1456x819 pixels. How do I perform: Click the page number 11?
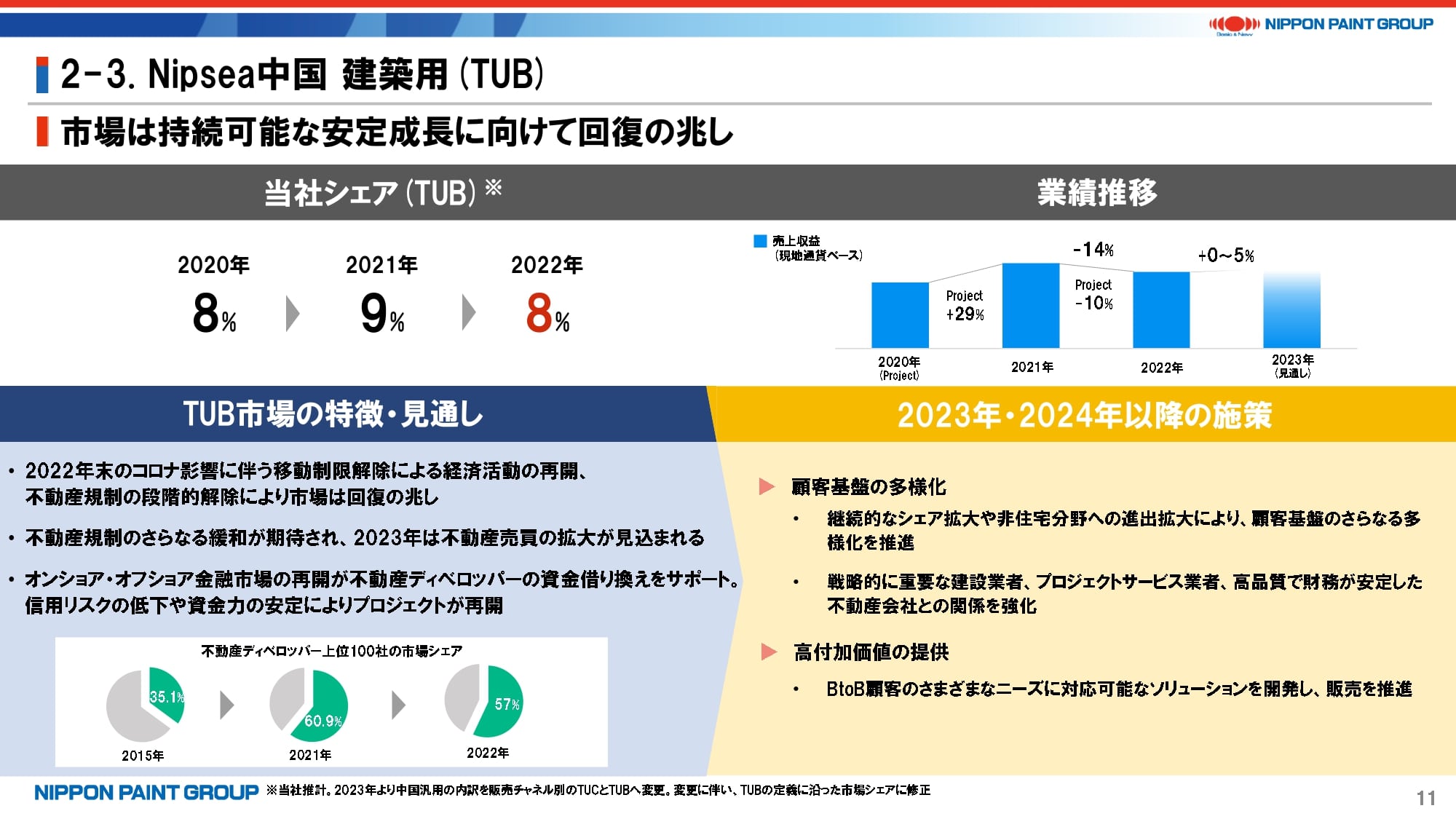click(x=1426, y=799)
